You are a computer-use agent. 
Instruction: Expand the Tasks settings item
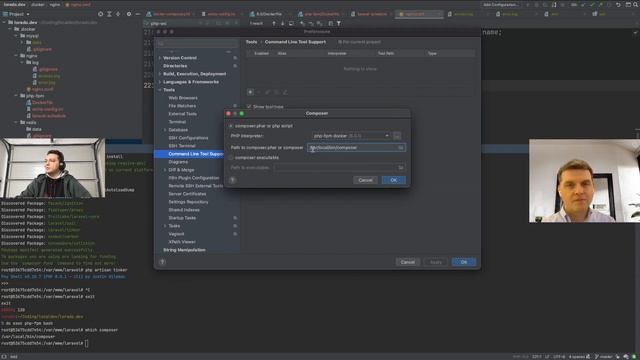[x=165, y=226]
